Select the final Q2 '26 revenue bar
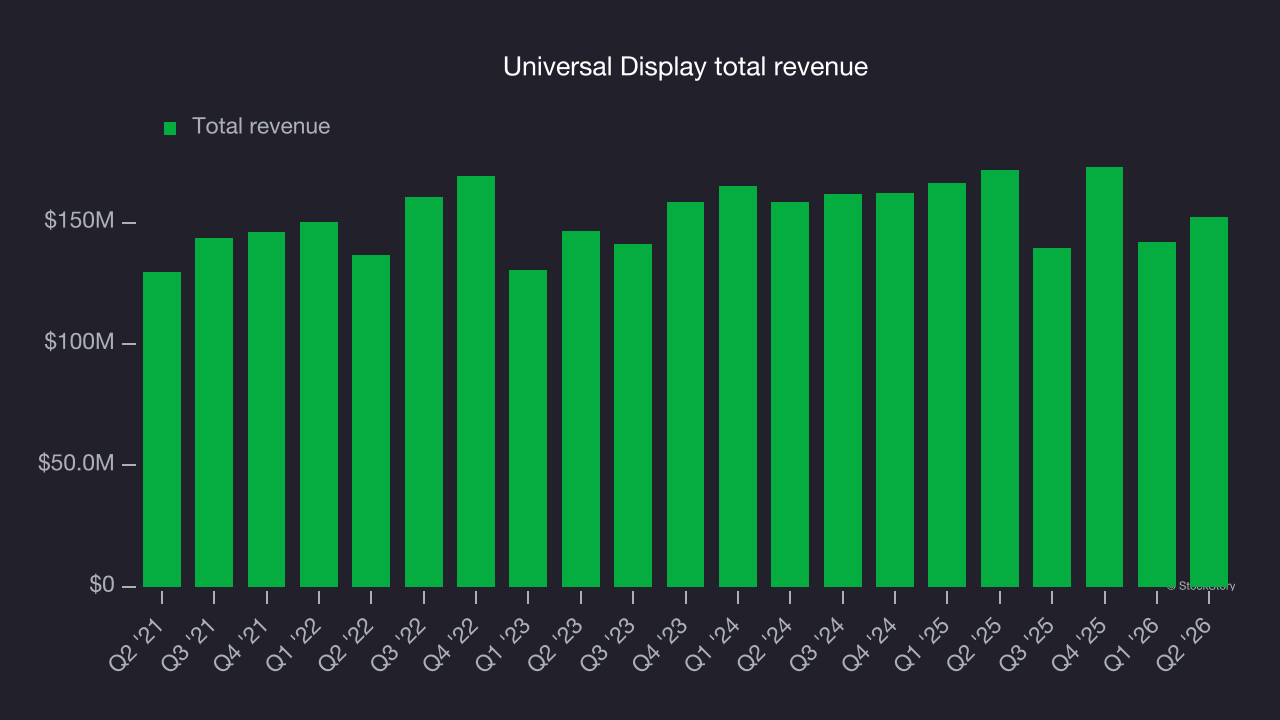 [1209, 402]
